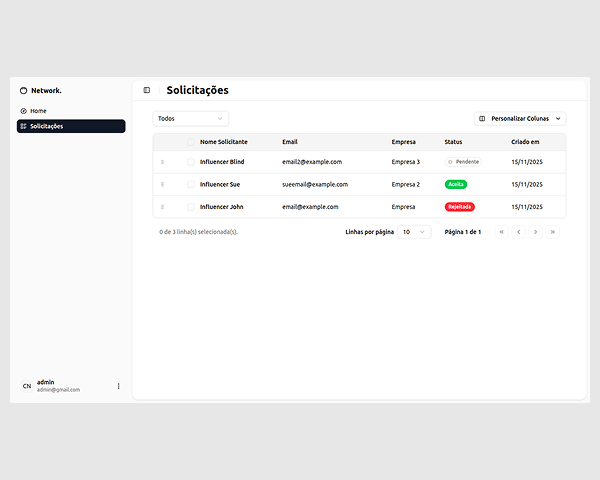Click email2@example.com cell
Screen dimensions: 600x480
[312, 162]
